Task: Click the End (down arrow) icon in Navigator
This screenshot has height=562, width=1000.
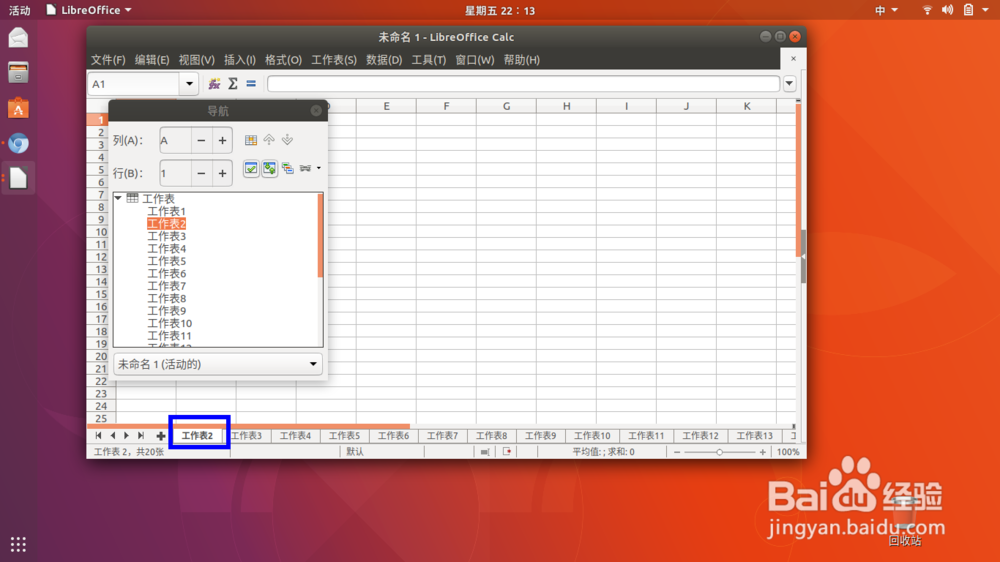Action: coord(288,140)
